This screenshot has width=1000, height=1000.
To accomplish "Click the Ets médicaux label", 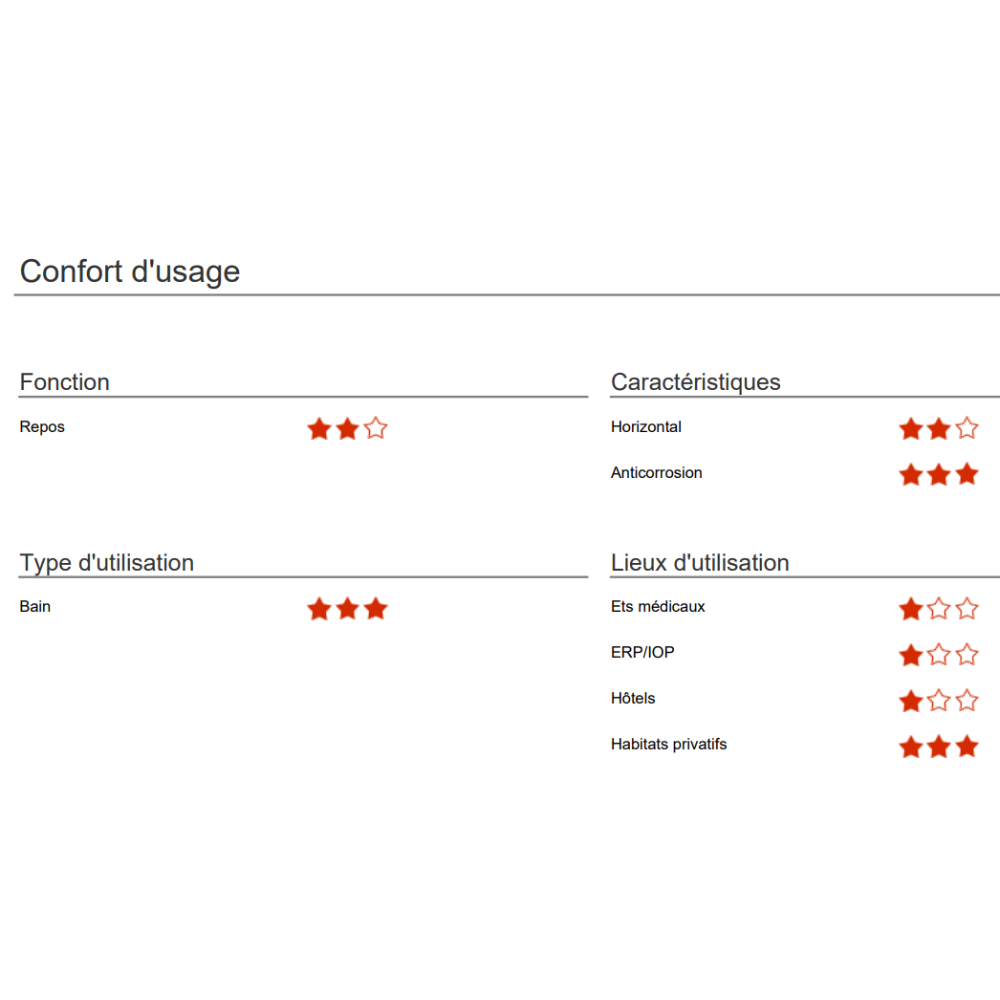I will point(658,607).
